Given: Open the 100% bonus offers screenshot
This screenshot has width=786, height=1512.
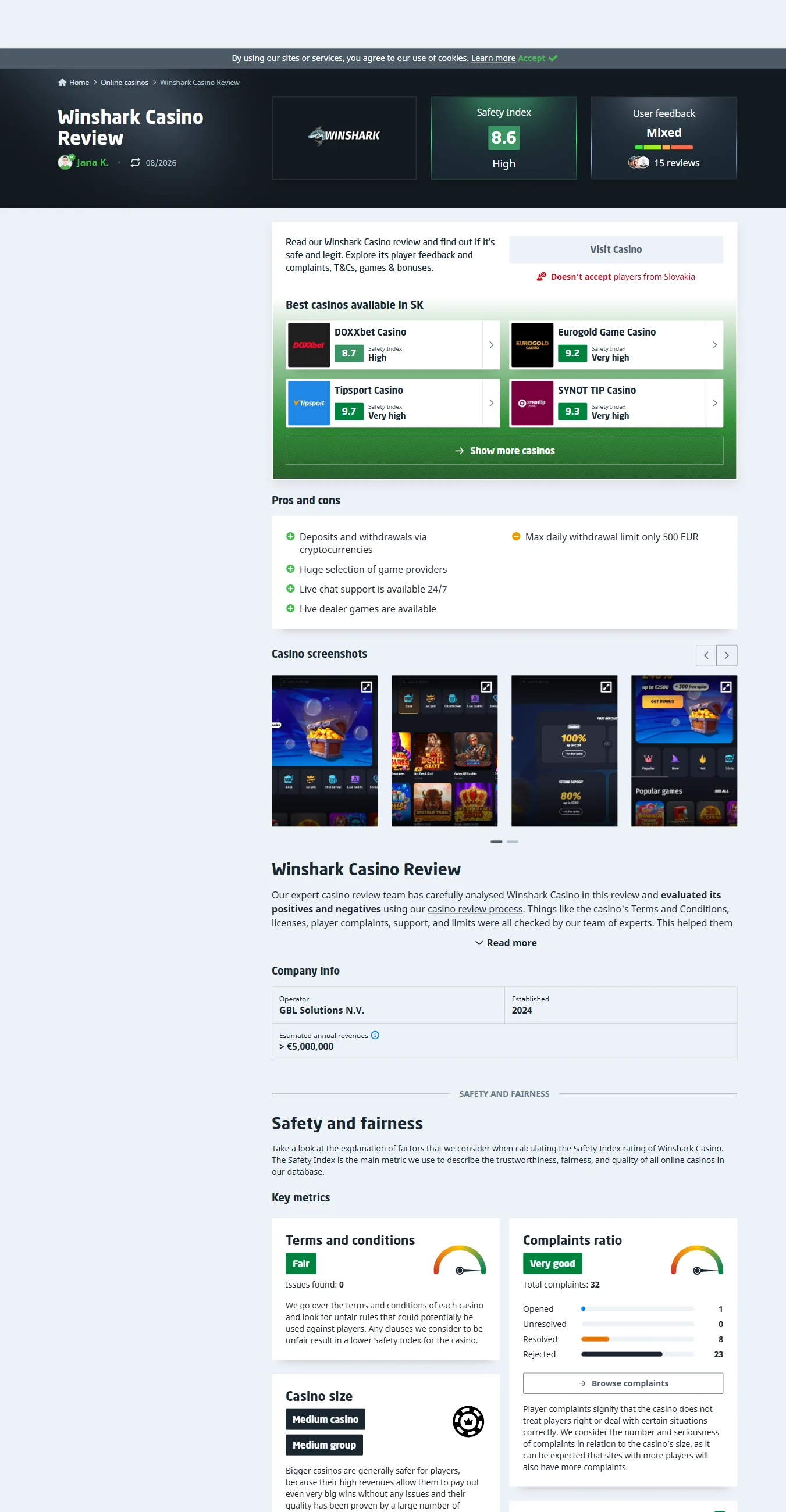Looking at the screenshot, I should [x=564, y=751].
